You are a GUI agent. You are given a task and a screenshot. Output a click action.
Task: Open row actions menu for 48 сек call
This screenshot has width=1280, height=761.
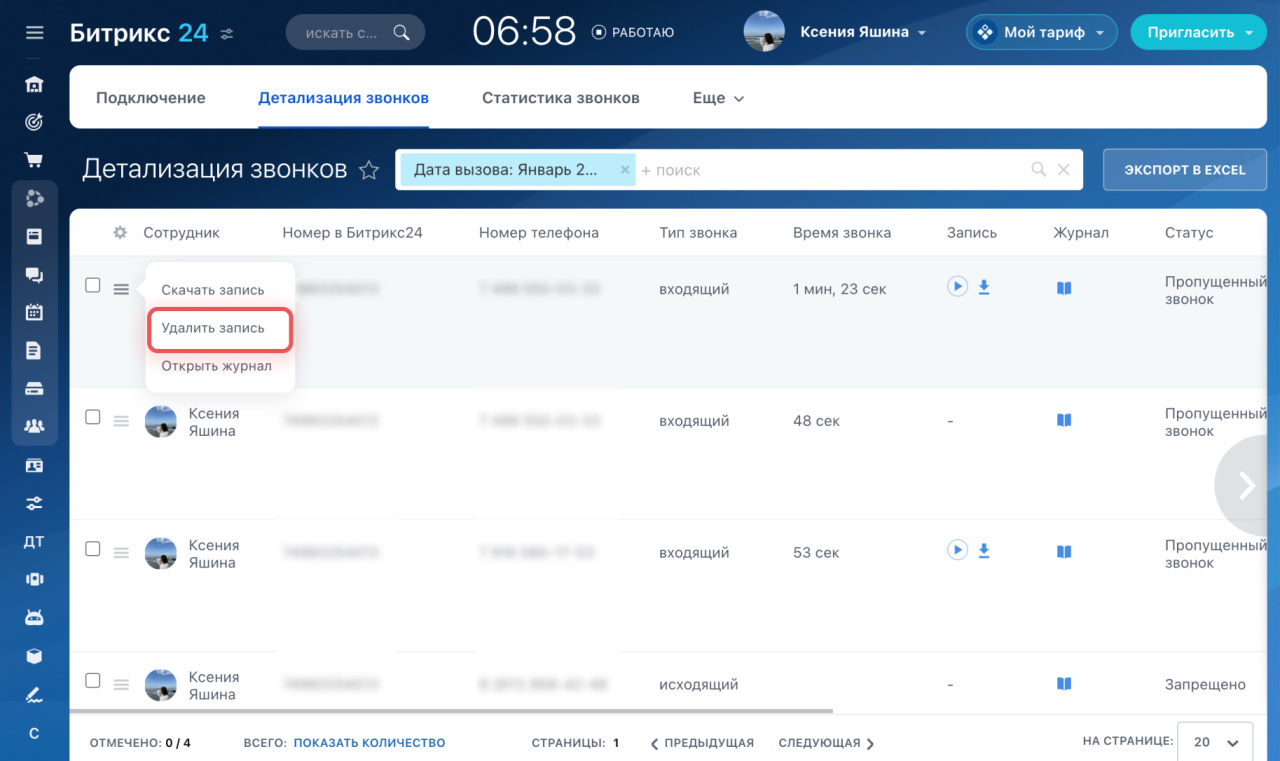tap(121, 421)
